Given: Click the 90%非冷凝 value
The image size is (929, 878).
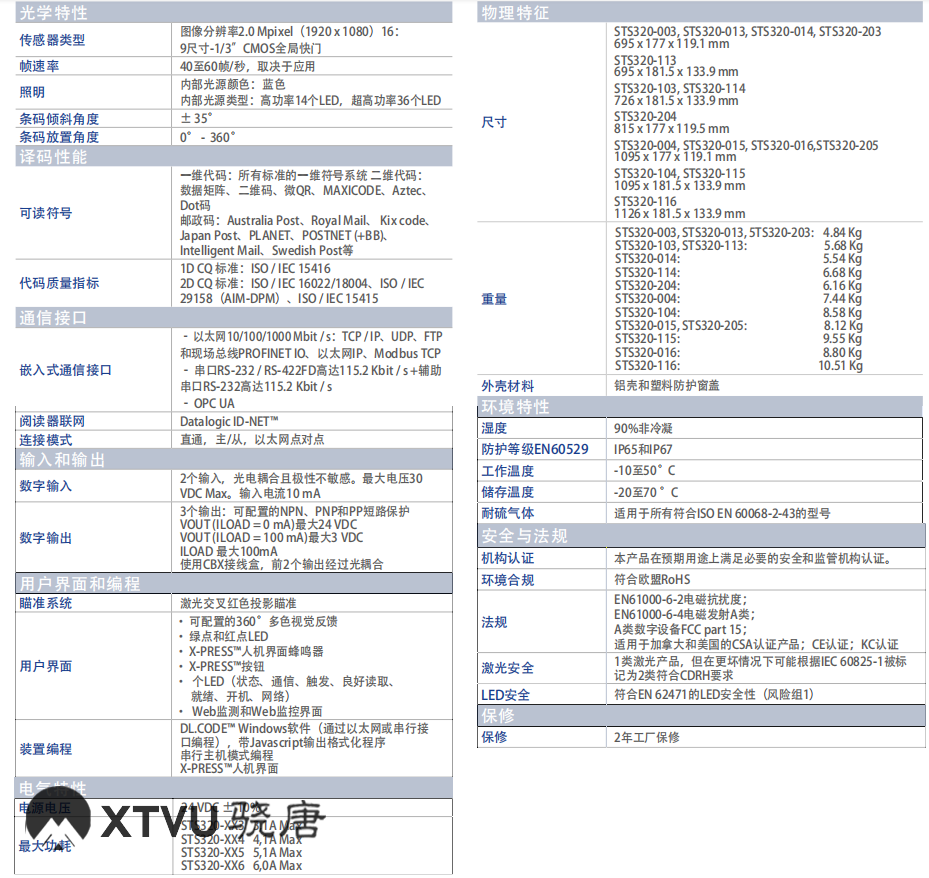Looking at the screenshot, I should [x=643, y=428].
